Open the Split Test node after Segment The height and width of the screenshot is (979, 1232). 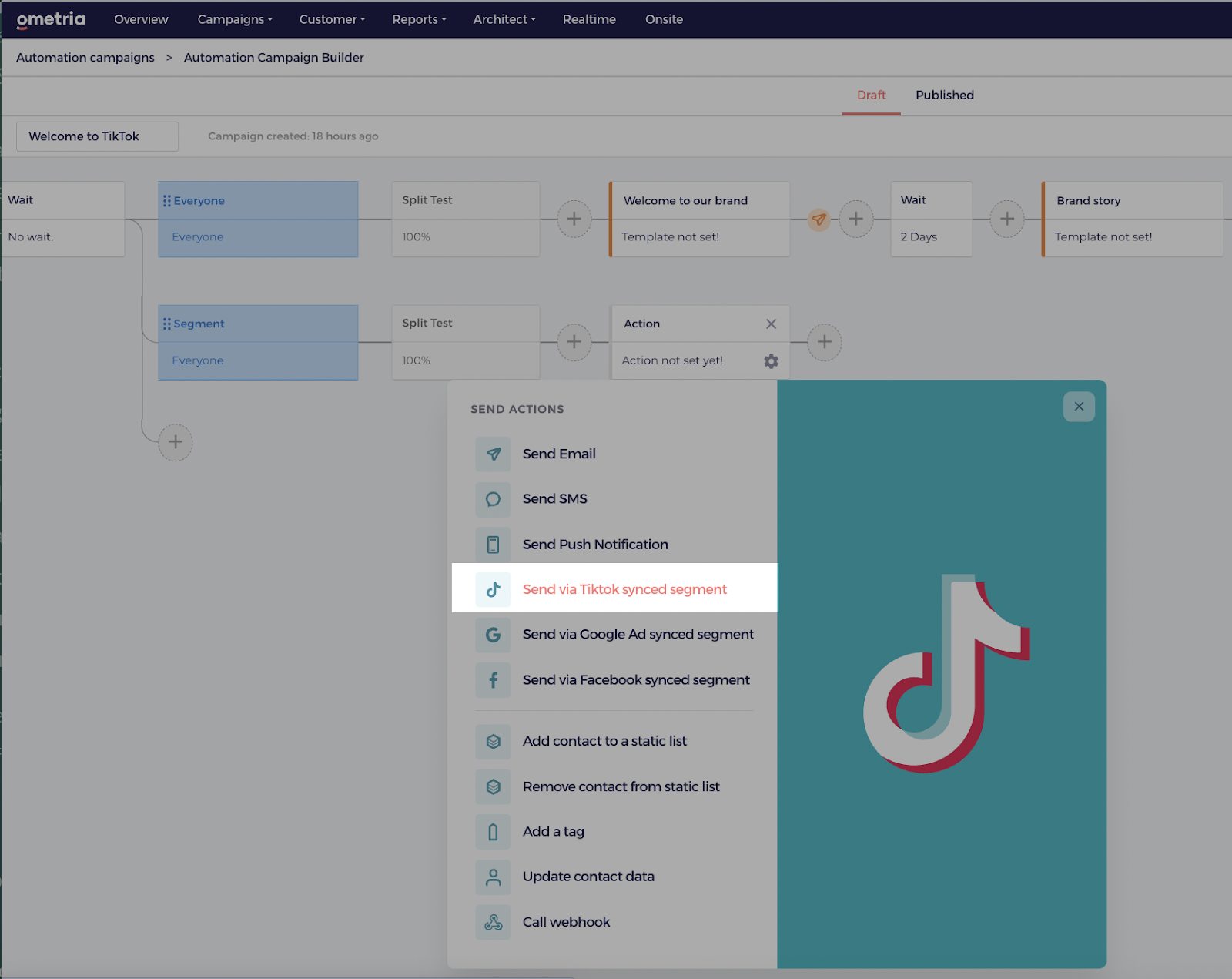466,343
